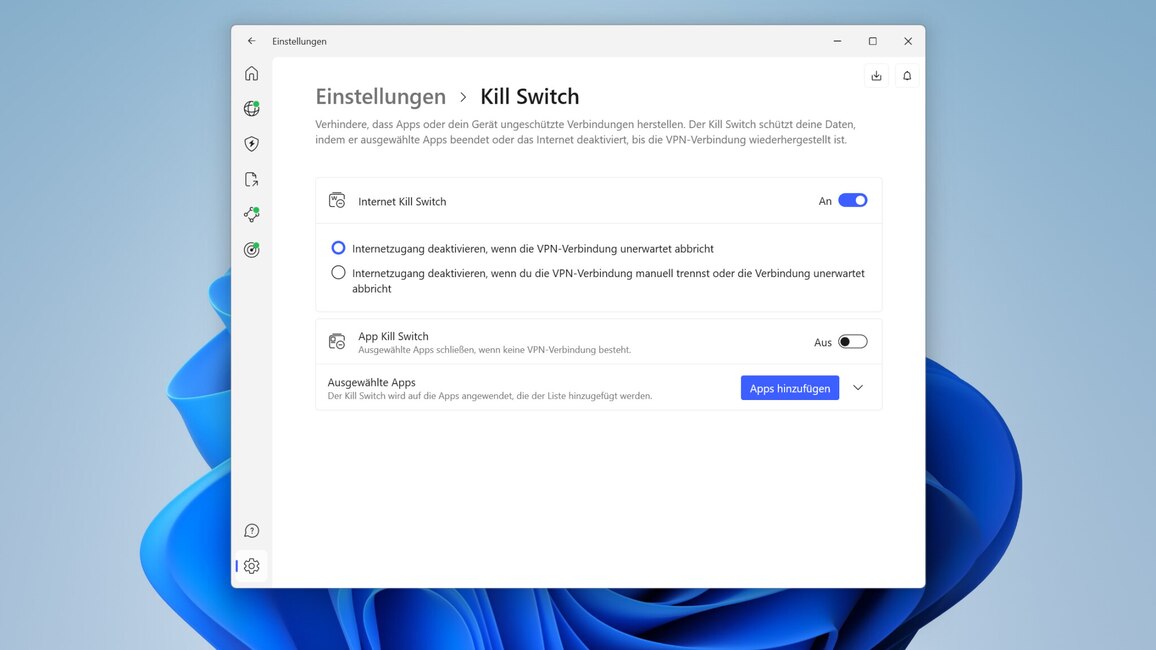Open Dedicated IP via the target icon
The width and height of the screenshot is (1156, 650).
251,249
